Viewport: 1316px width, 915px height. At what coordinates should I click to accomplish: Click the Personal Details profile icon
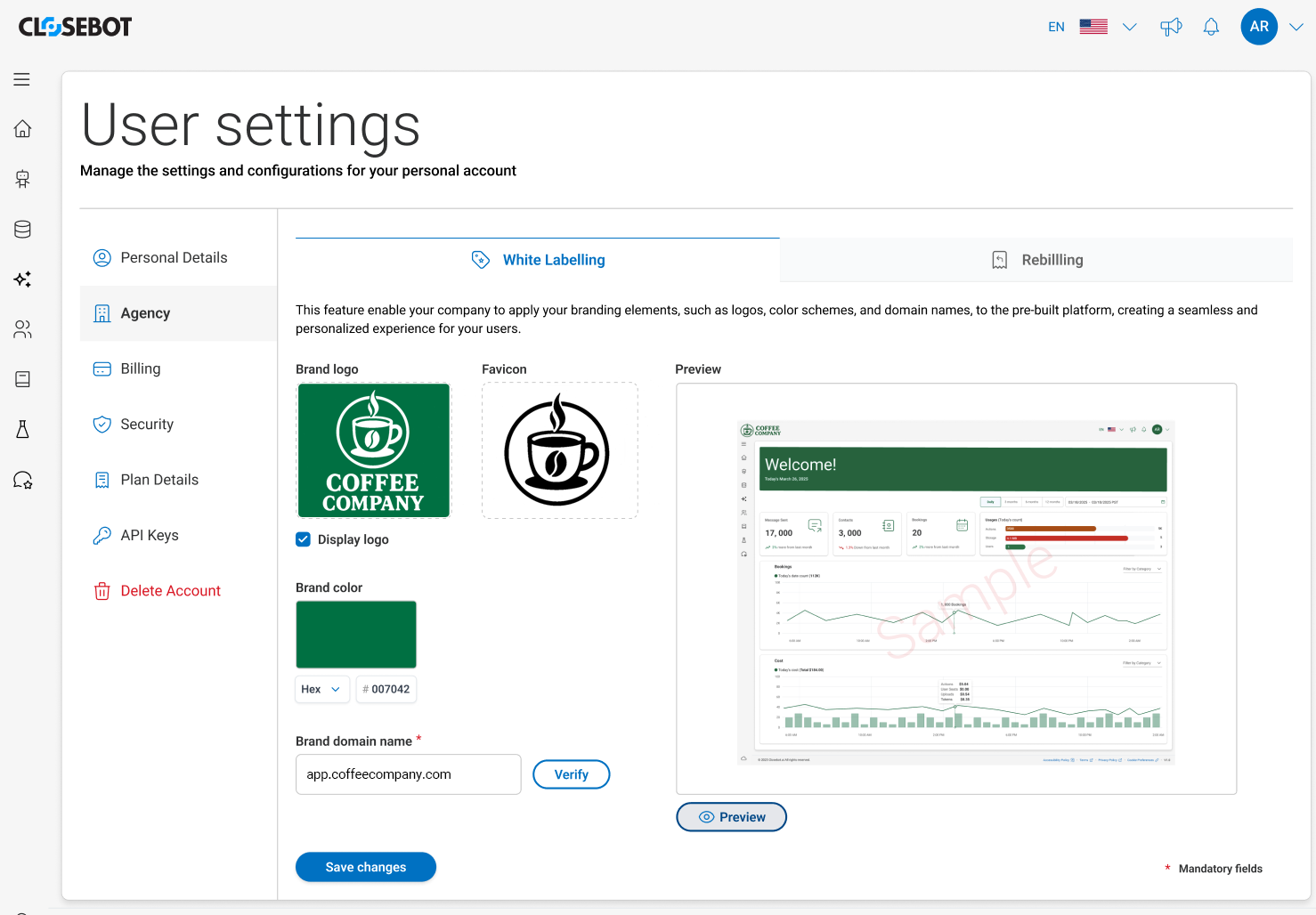[x=102, y=258]
